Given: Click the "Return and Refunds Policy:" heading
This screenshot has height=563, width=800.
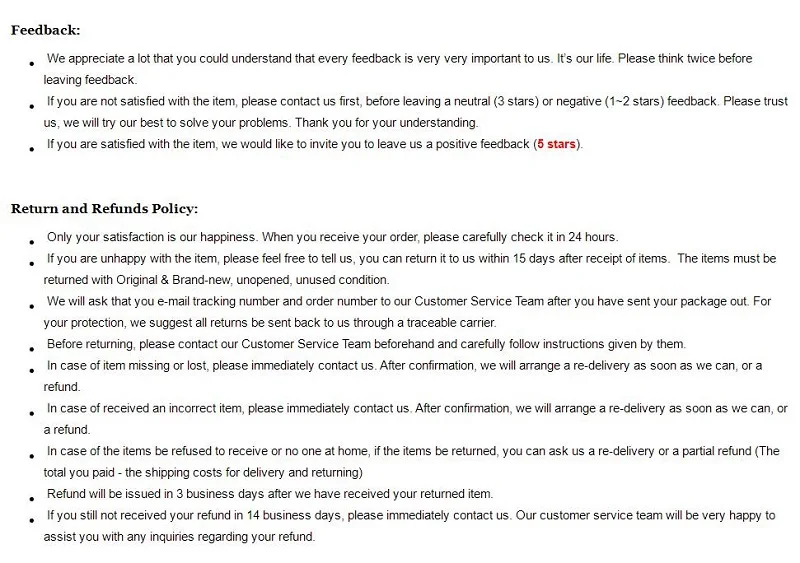Looking at the screenshot, I should (x=104, y=208).
